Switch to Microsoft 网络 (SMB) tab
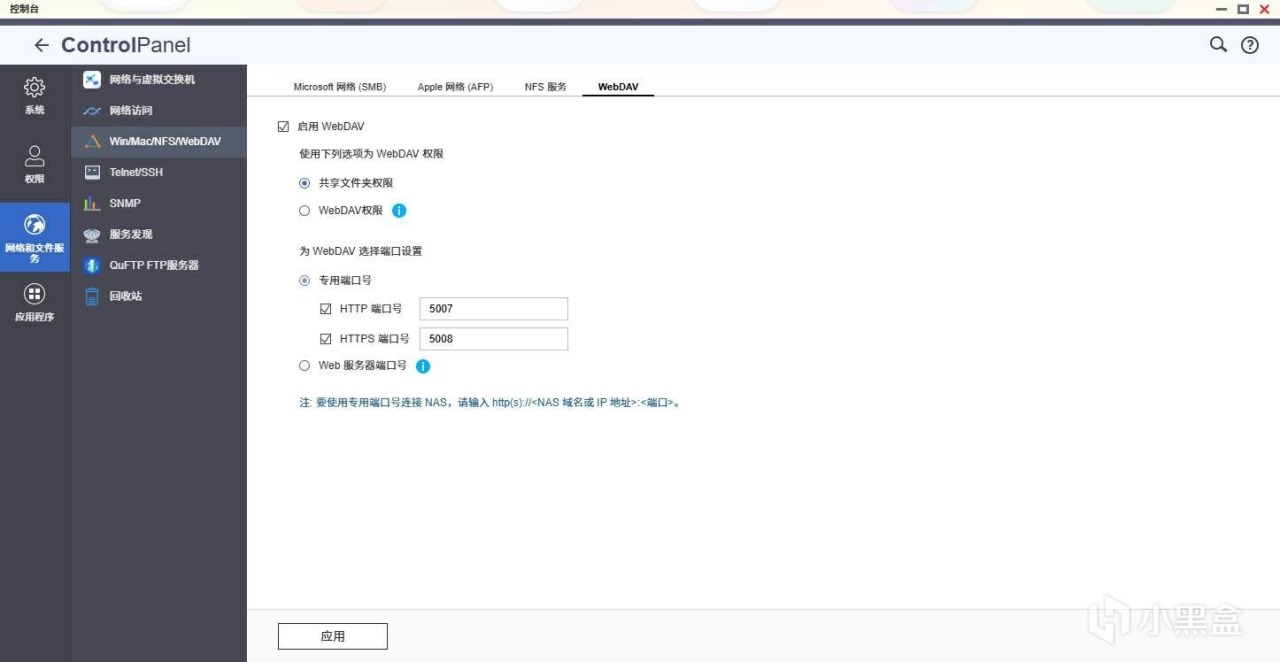The height and width of the screenshot is (662, 1280). (340, 87)
